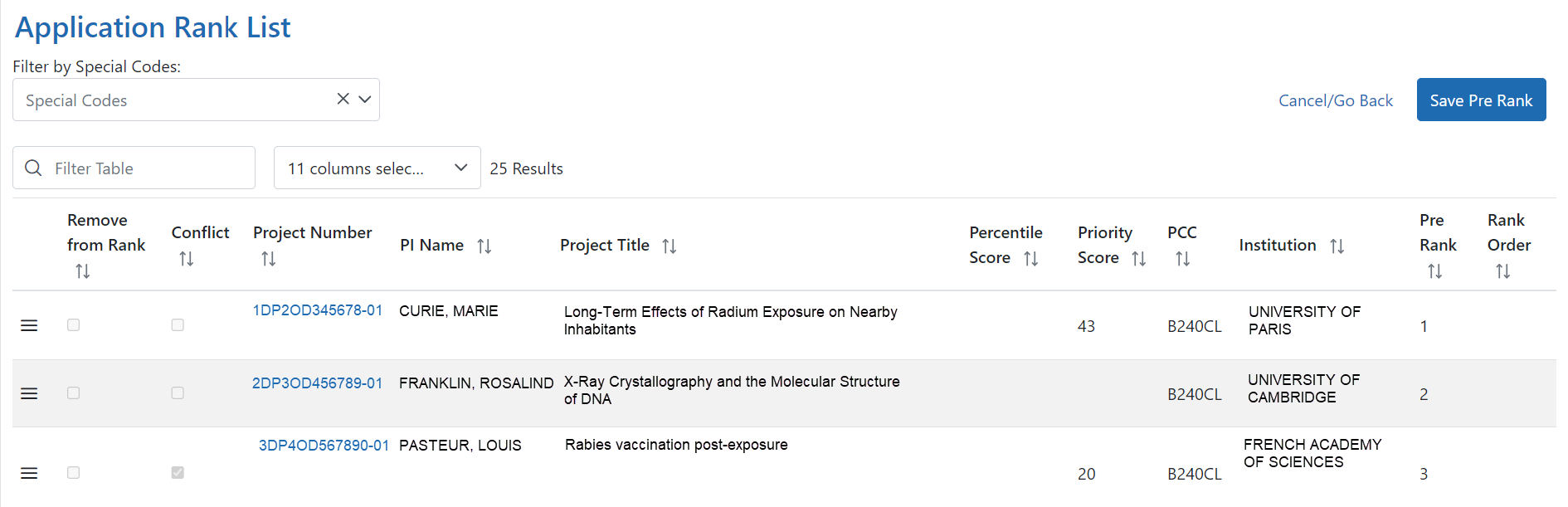
Task: Open the Special Codes dropdown
Action: 365,100
